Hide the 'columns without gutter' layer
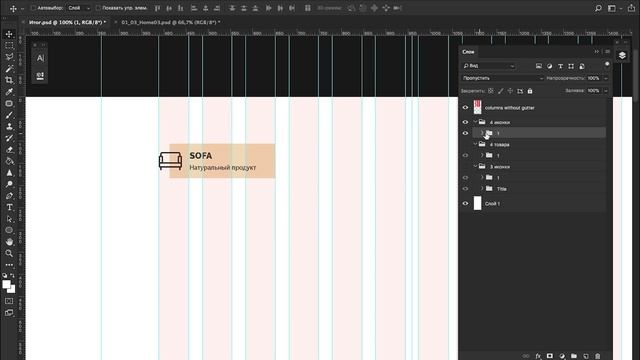This screenshot has height=360, width=640. 465,108
